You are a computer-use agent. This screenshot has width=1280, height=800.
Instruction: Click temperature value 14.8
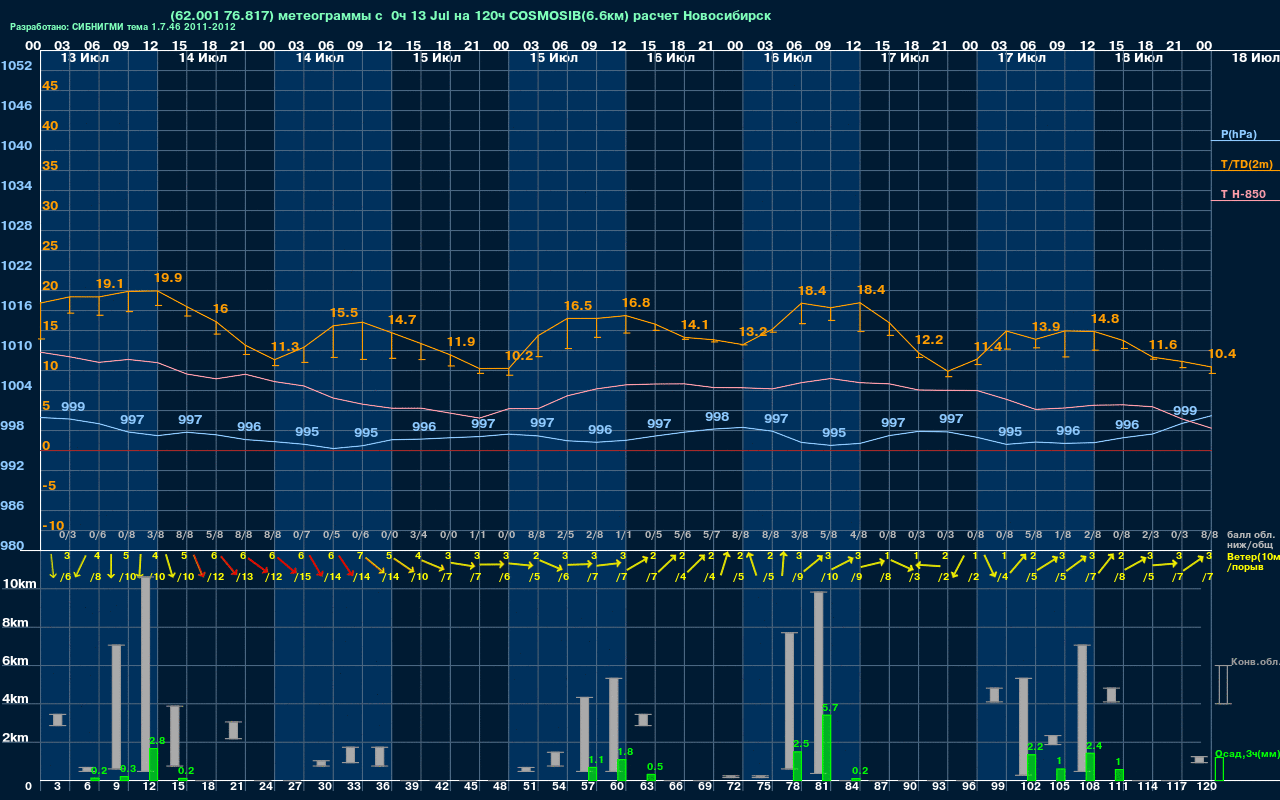[1105, 319]
